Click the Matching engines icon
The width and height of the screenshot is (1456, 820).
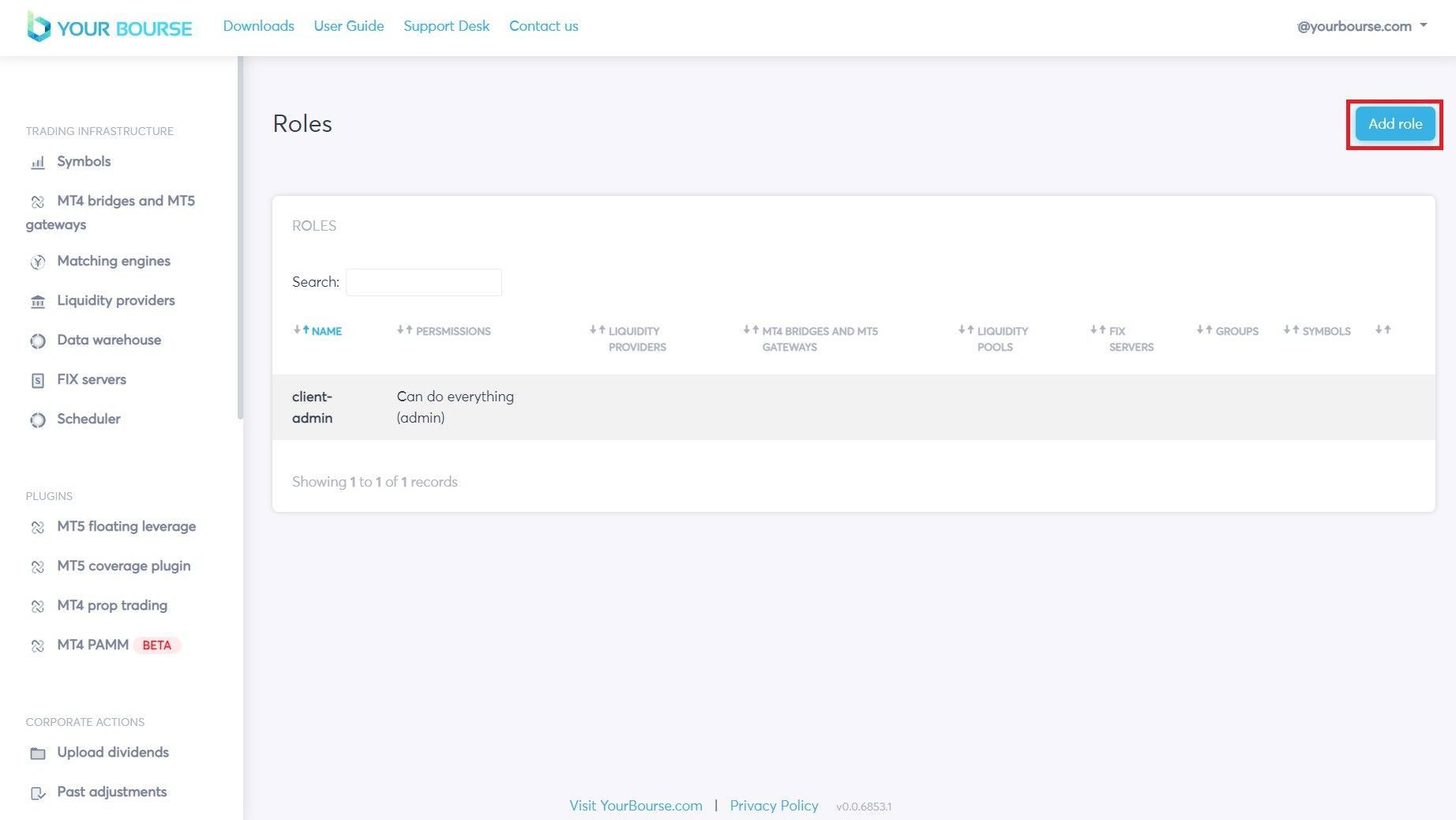tap(38, 262)
